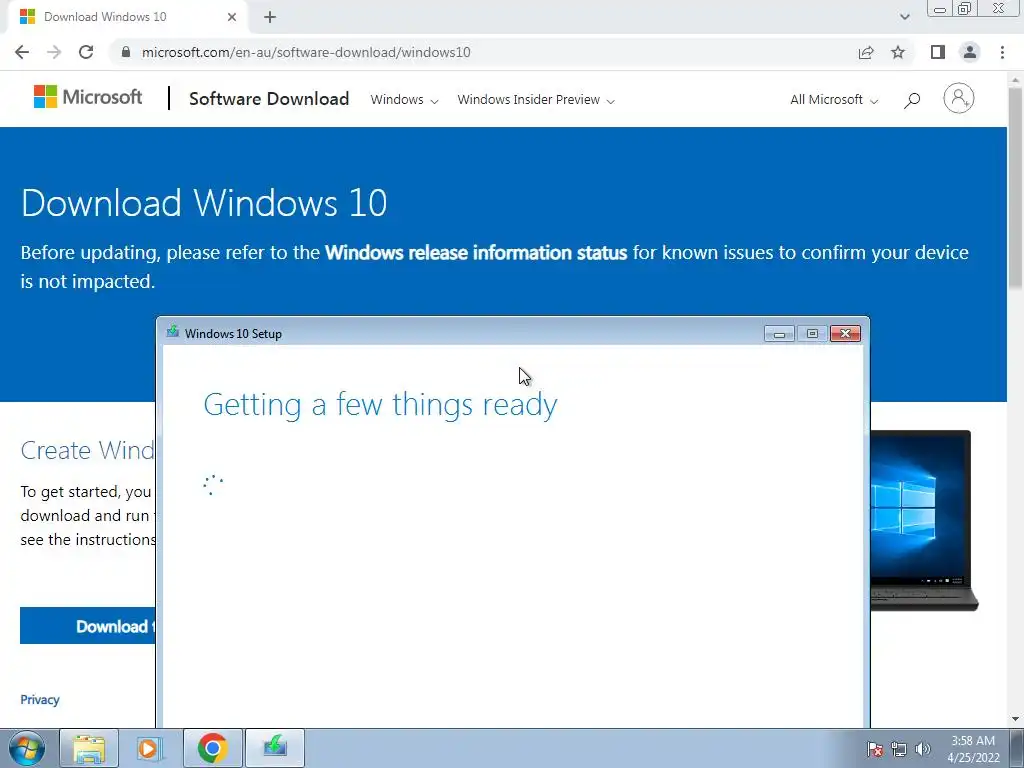Click the page vertical scrollbar thumb
The image size is (1024, 768).
[1015, 189]
